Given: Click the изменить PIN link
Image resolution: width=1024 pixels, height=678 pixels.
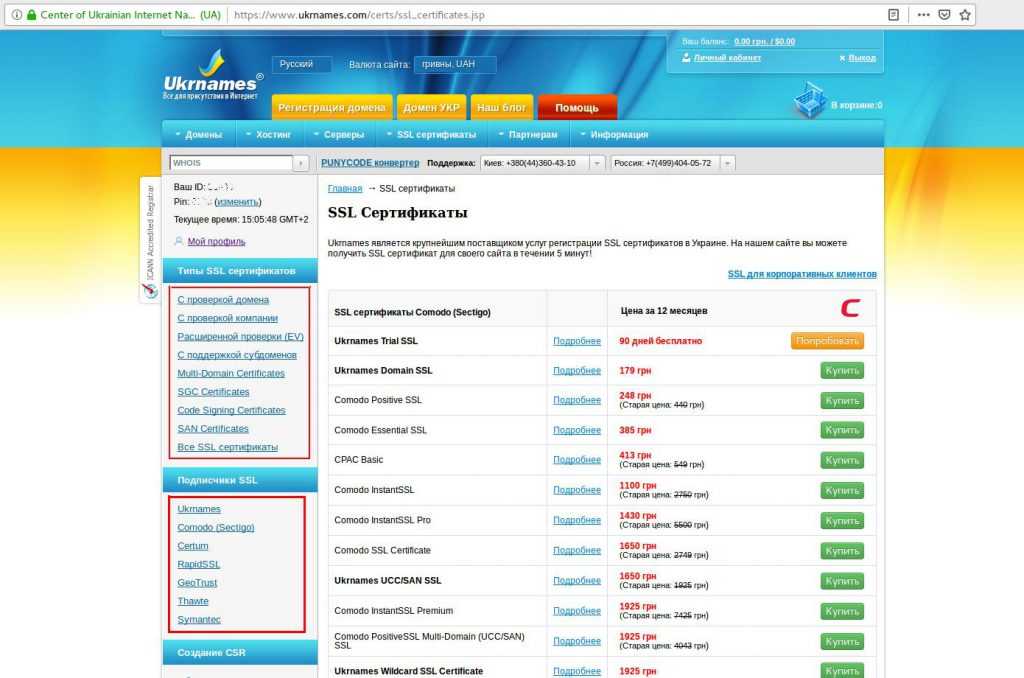Looking at the screenshot, I should tap(238, 202).
